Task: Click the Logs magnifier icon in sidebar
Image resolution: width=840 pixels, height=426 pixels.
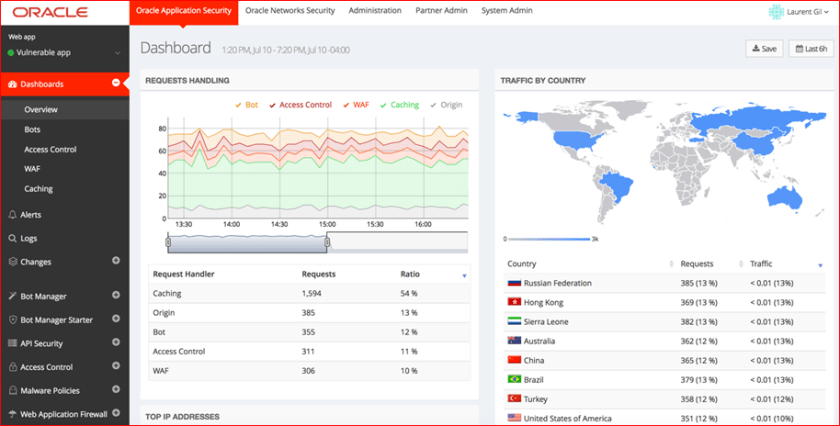Action: pos(12,239)
